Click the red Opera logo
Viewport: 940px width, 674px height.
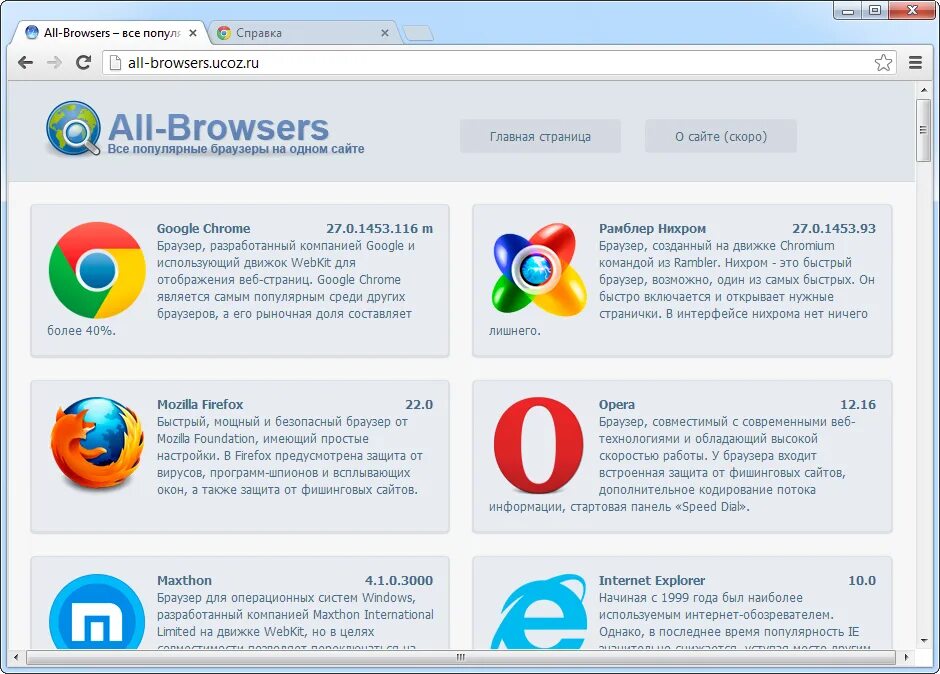pyautogui.click(x=538, y=445)
